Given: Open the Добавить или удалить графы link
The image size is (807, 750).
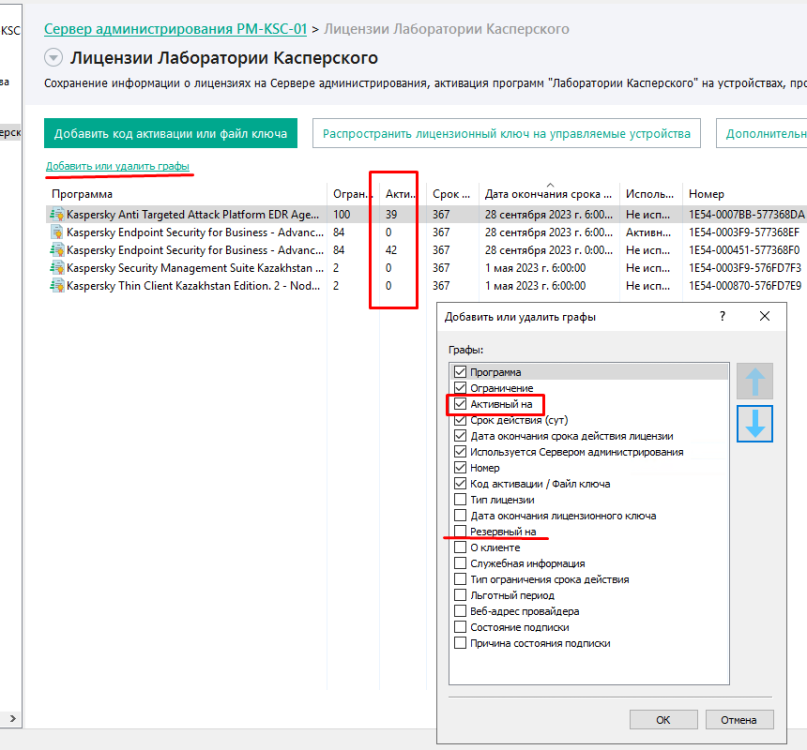Looking at the screenshot, I should pos(118,166).
